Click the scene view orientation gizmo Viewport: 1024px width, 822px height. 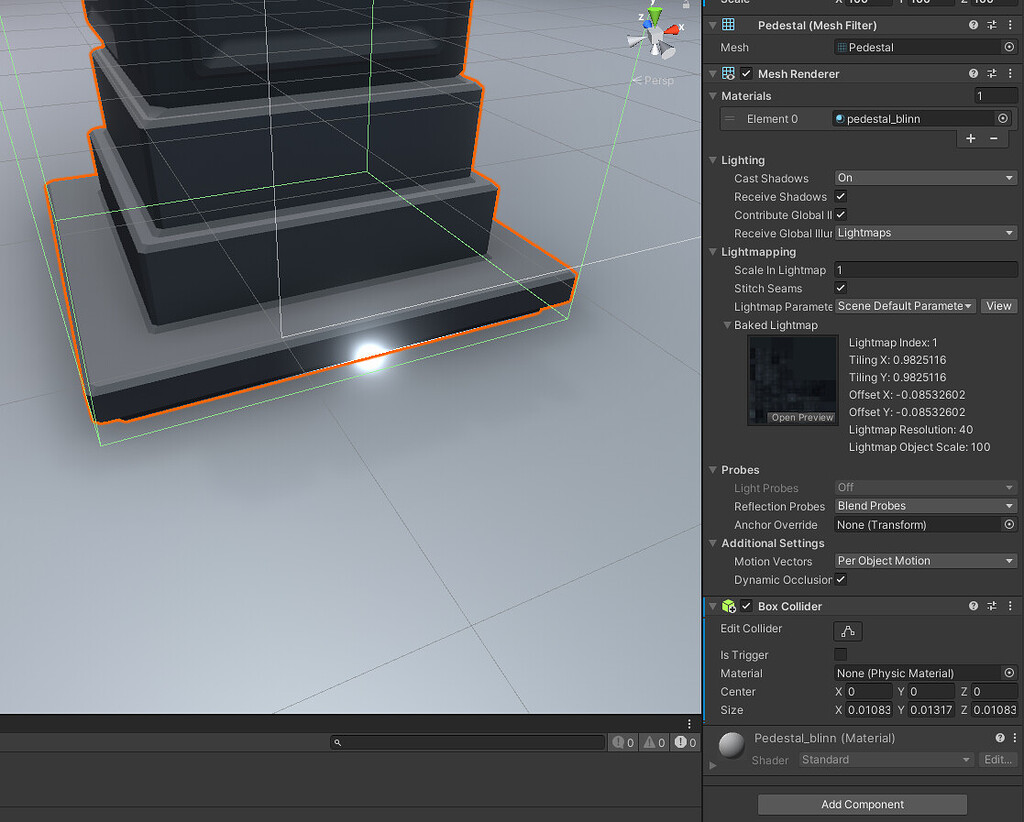click(x=655, y=33)
